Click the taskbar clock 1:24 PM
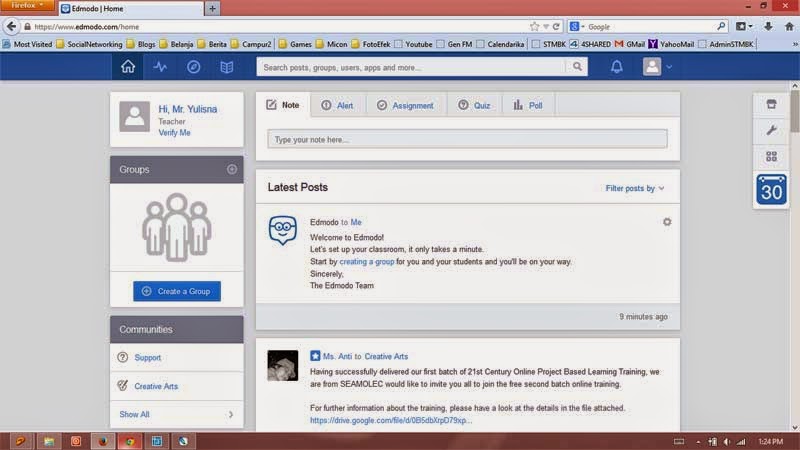This screenshot has height=450, width=800. tap(770, 442)
